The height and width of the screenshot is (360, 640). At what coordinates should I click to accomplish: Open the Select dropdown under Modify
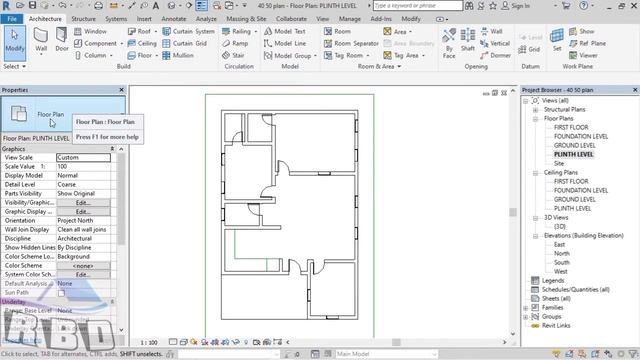(15, 66)
